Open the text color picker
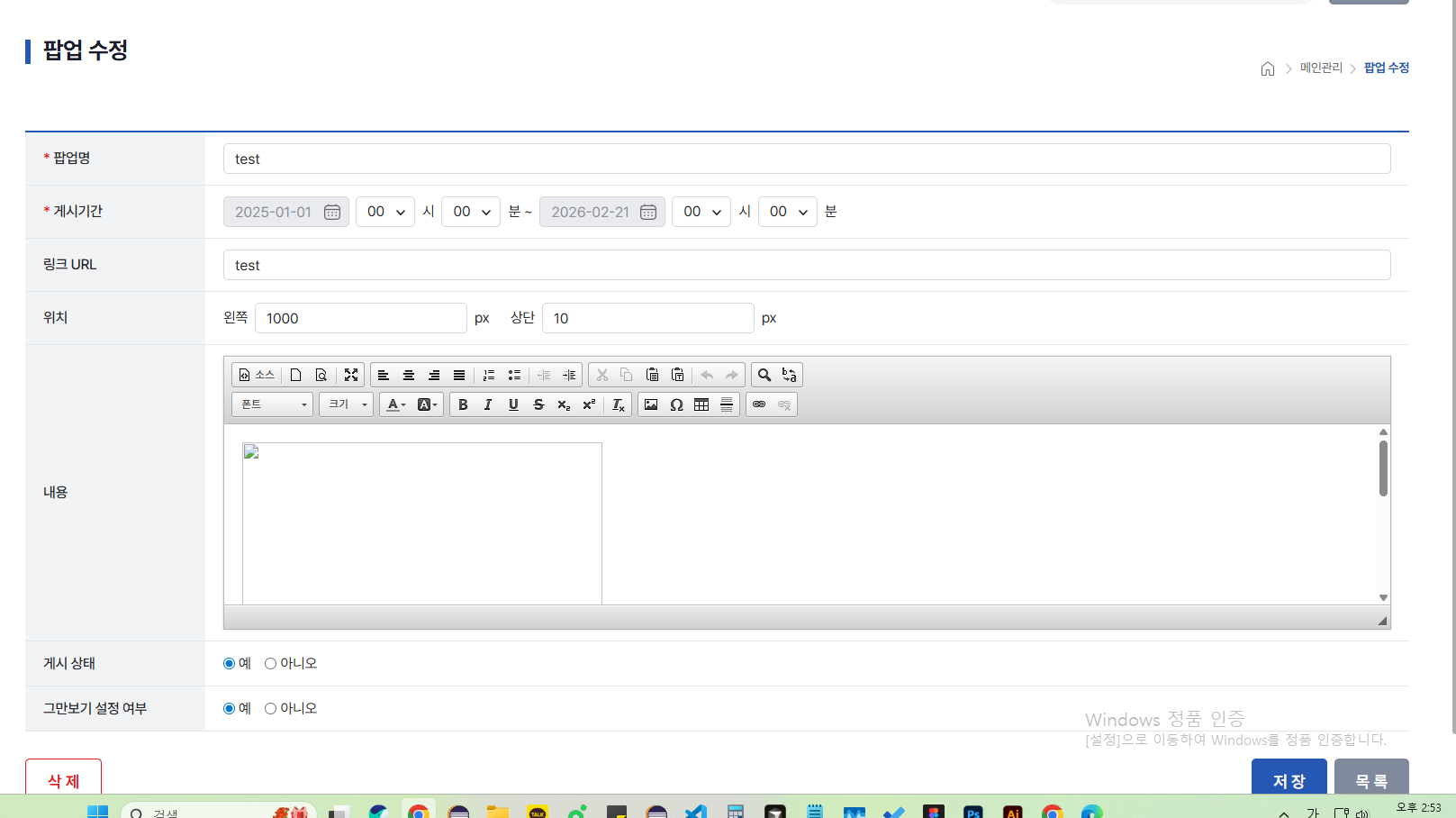1456x818 pixels. [396, 404]
